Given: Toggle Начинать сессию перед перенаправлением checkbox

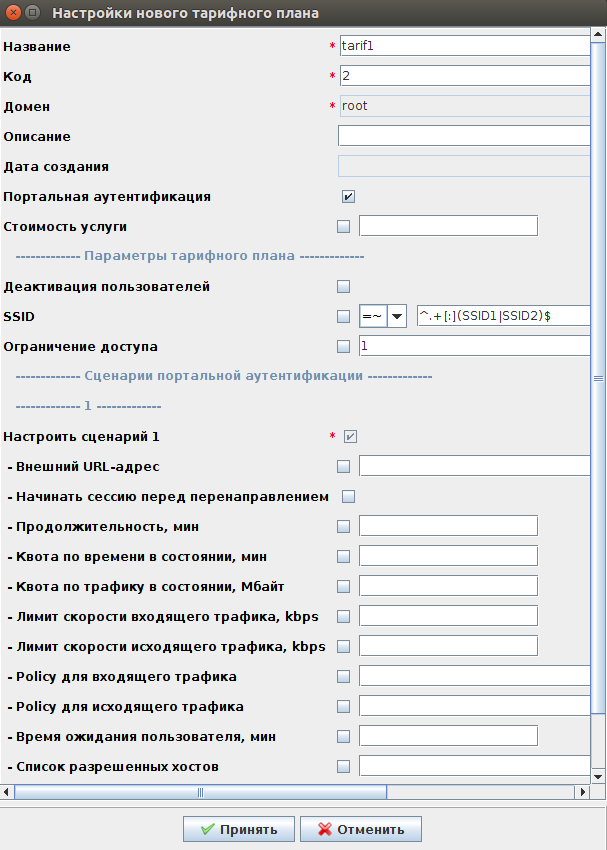Looking at the screenshot, I should (349, 496).
